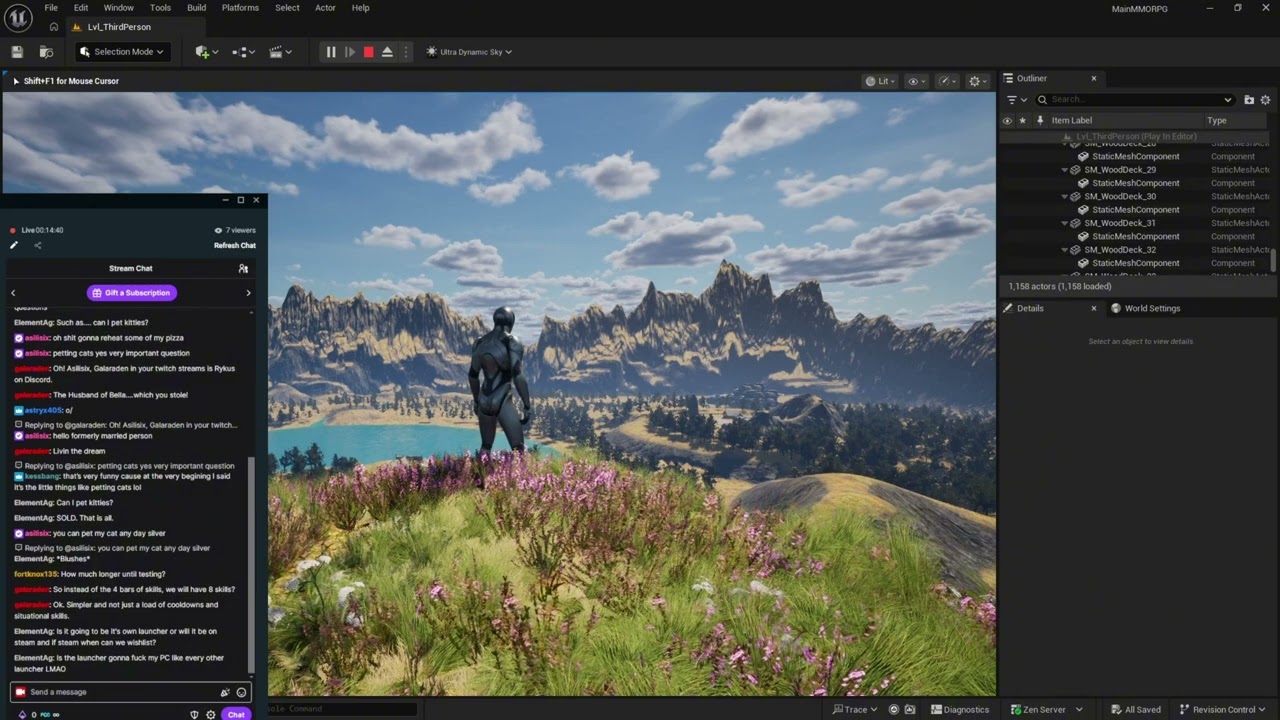Switch to the World Settings tab
Screen dimensions: 1280x720
coord(1146,308)
